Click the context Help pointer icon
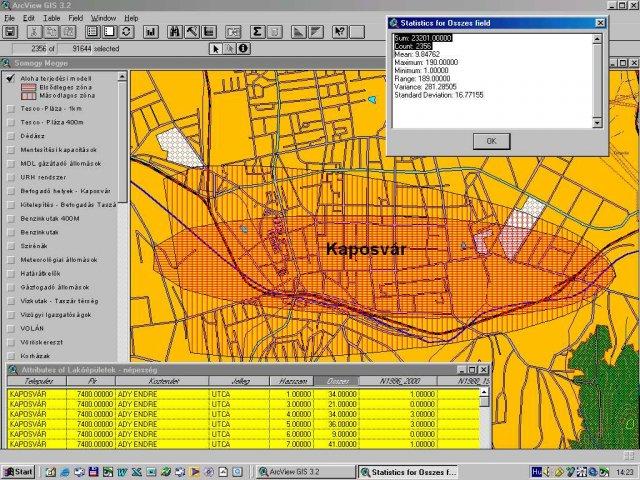 pyautogui.click(x=341, y=32)
